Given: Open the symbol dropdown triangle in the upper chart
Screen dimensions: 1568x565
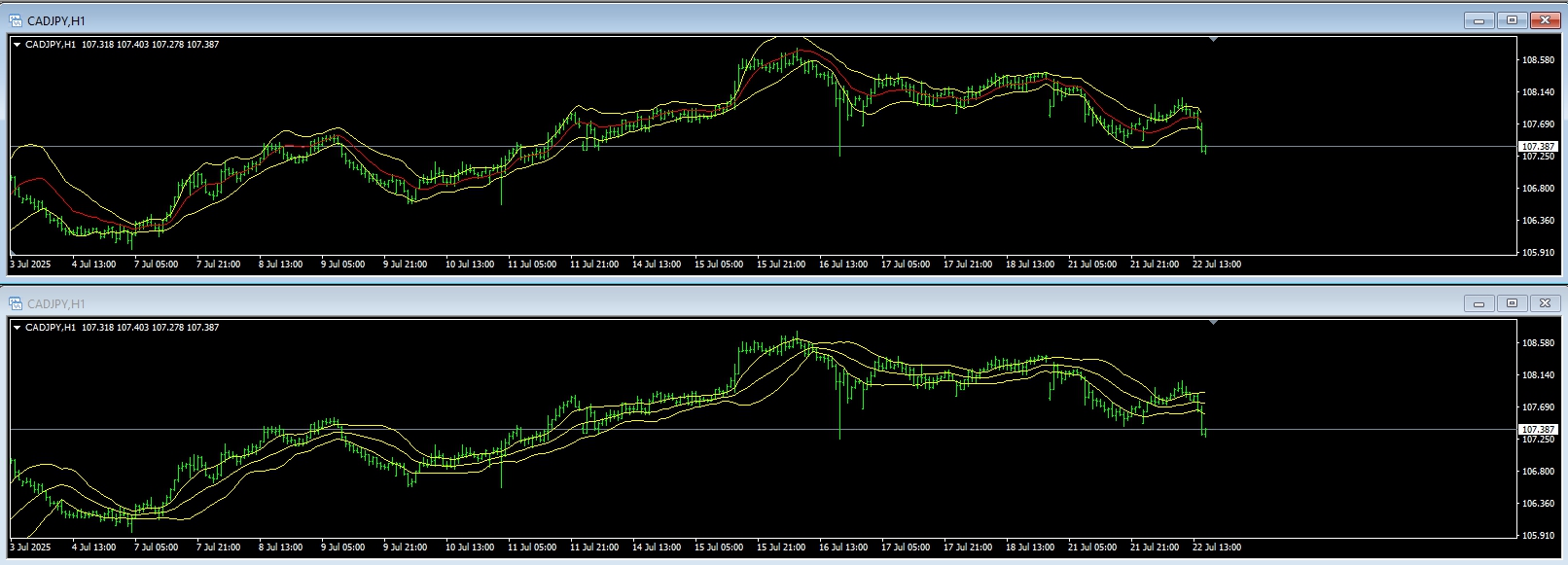Looking at the screenshot, I should [17, 45].
